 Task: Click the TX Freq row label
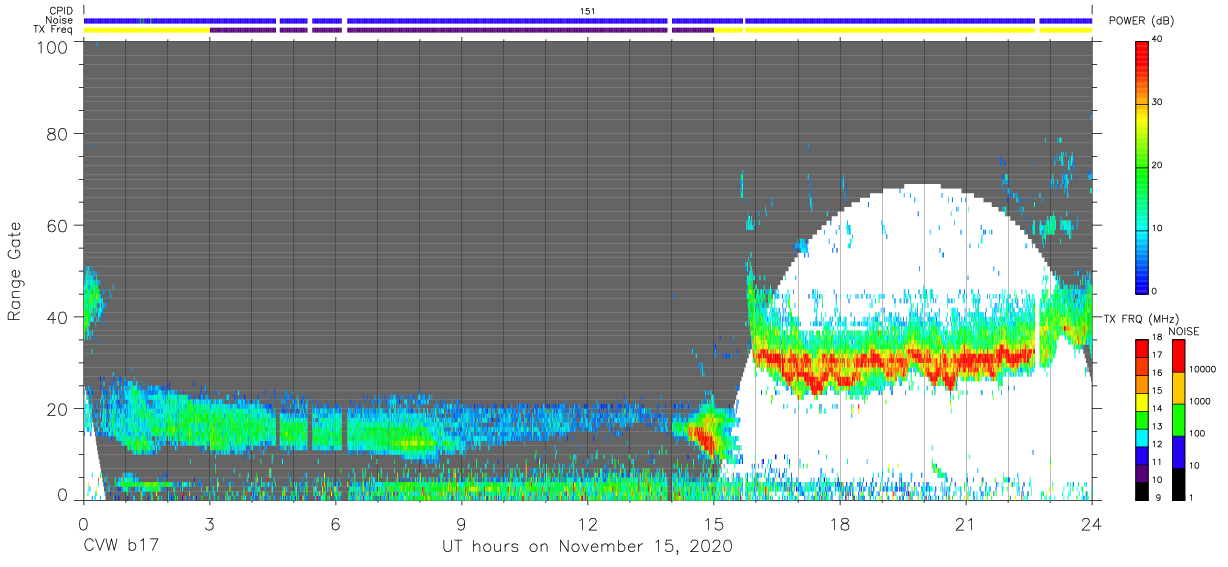[x=54, y=30]
